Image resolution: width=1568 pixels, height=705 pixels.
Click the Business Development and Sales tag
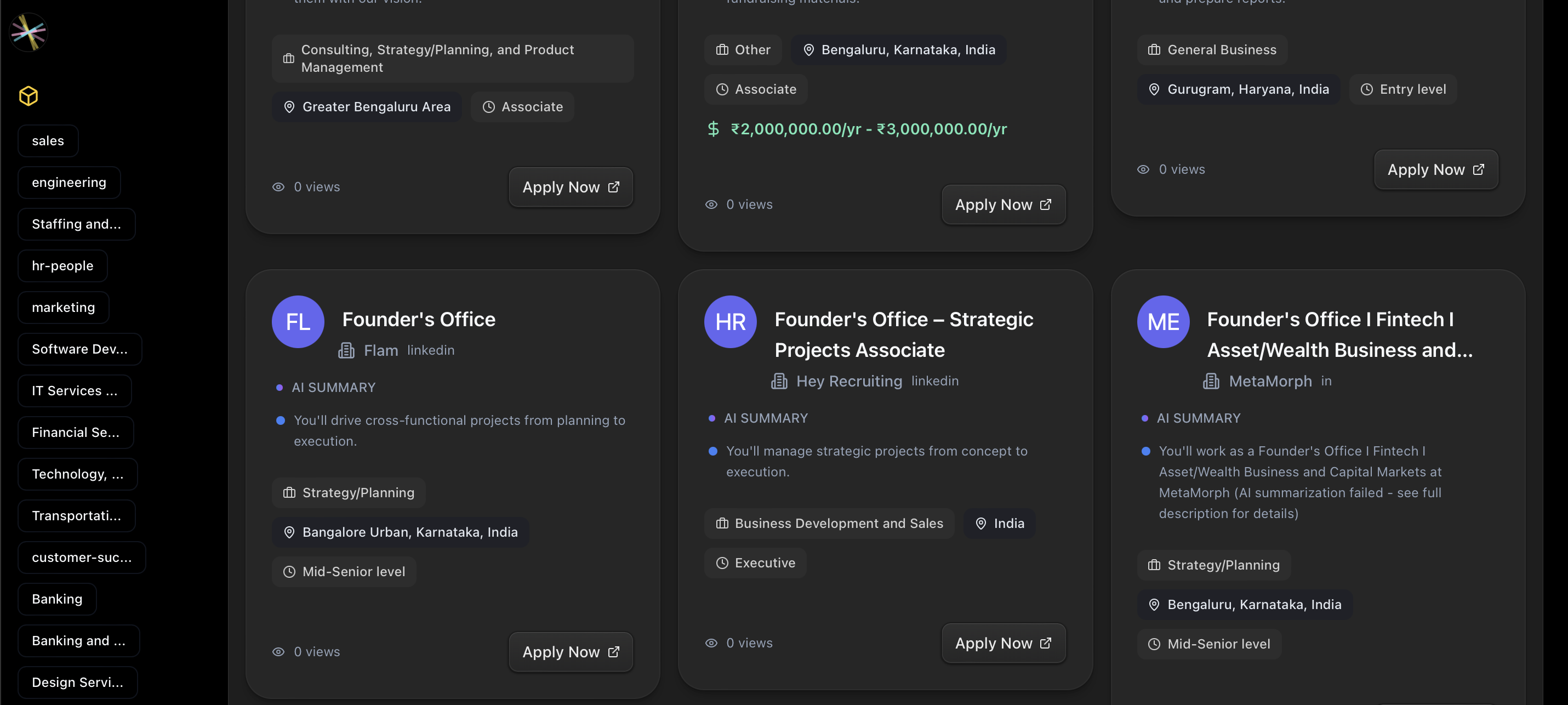[x=829, y=524]
